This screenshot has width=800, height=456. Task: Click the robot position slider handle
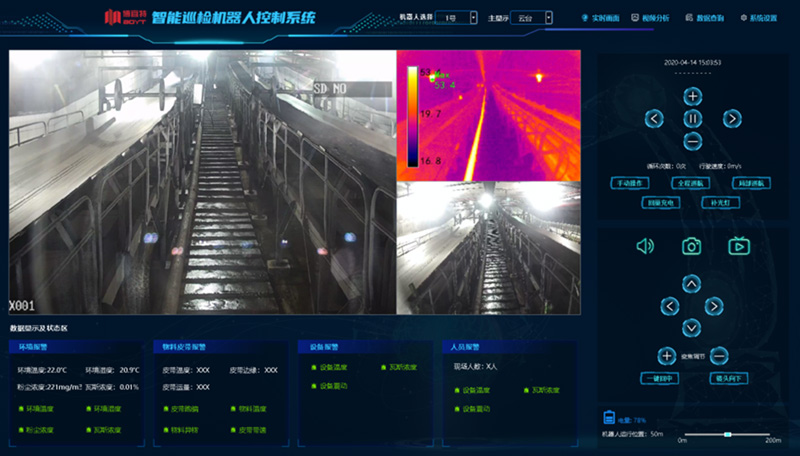click(x=727, y=434)
